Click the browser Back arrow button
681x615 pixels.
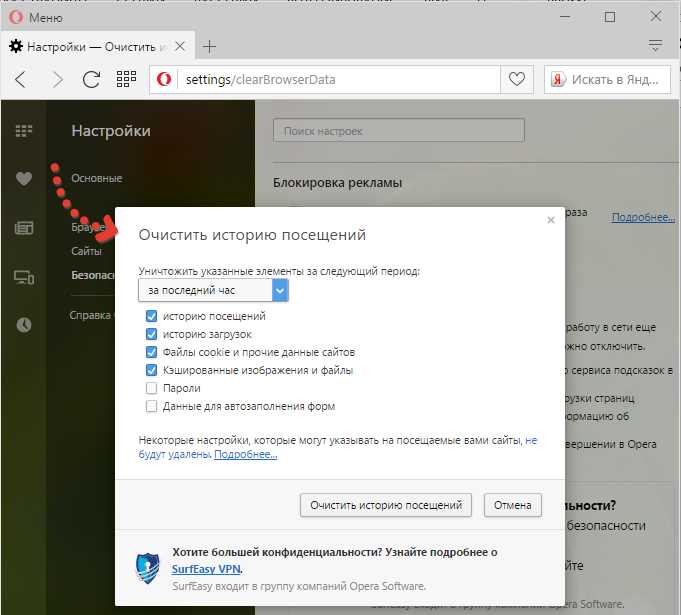pyautogui.click(x=21, y=79)
